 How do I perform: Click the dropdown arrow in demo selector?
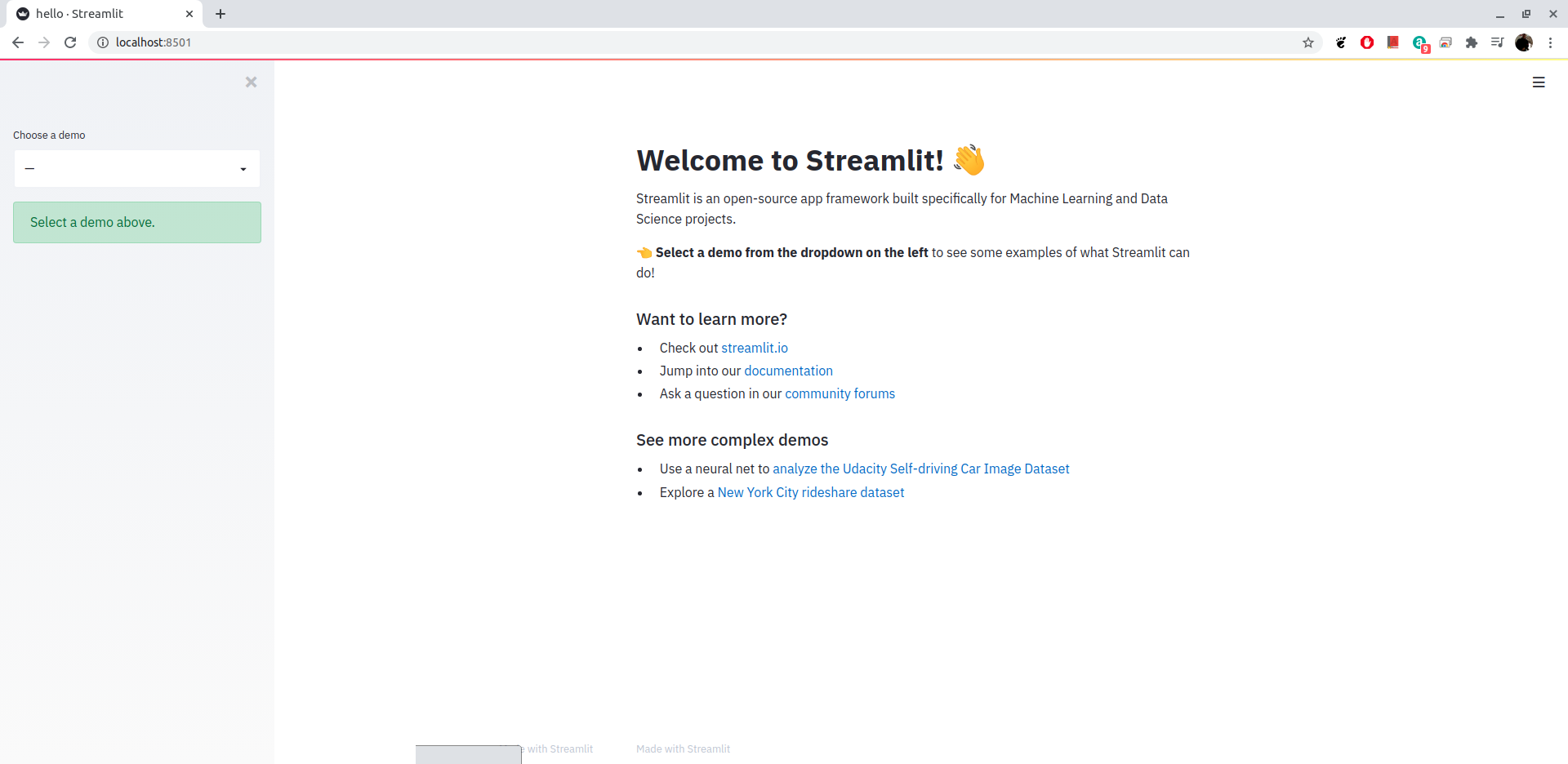coord(243,169)
